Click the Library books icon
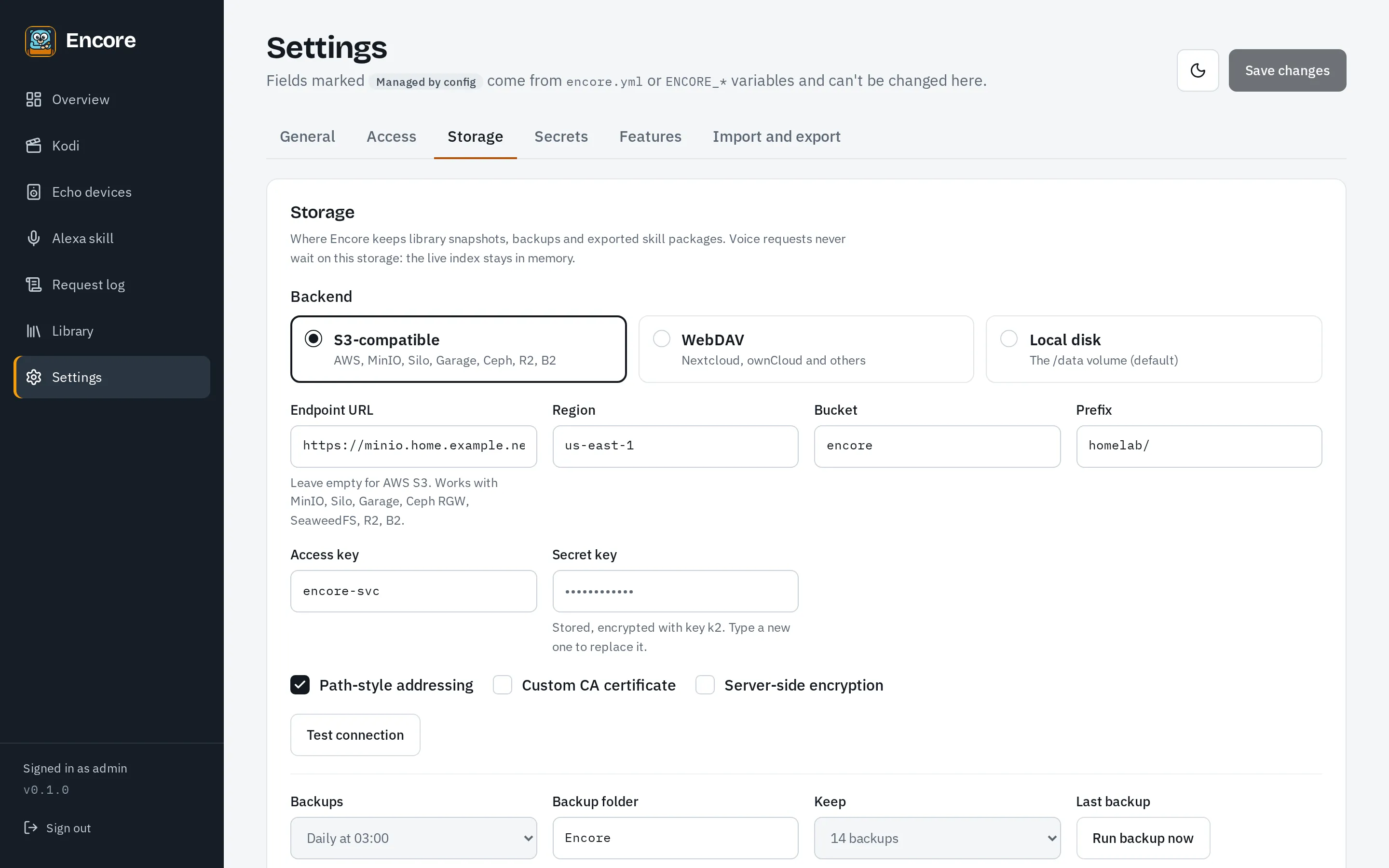The image size is (1389, 868). 34,331
